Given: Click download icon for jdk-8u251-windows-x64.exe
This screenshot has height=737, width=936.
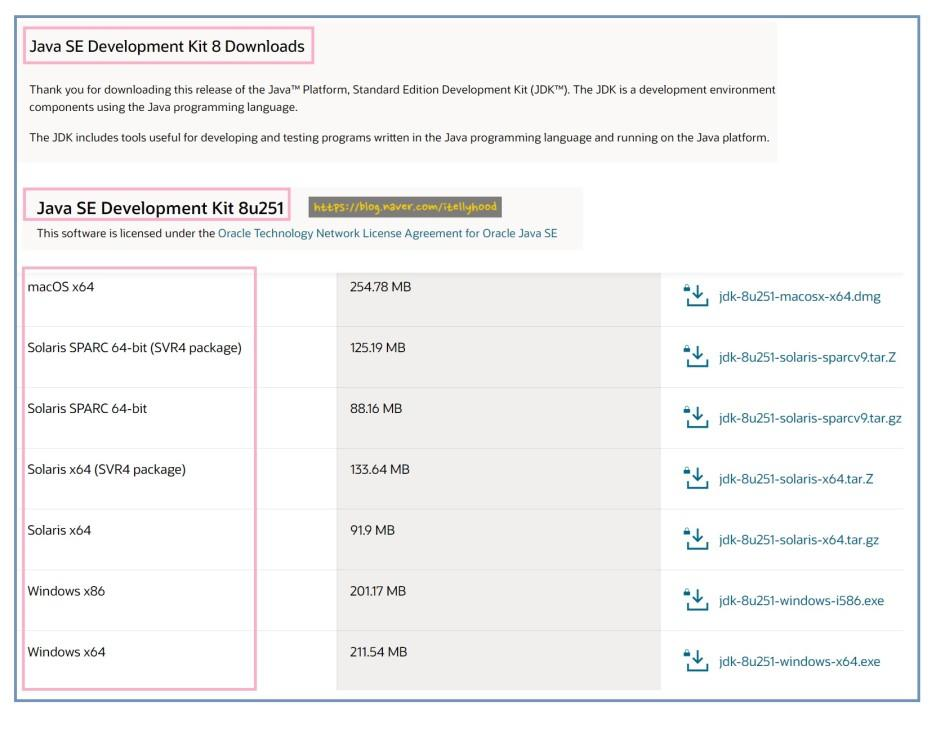Looking at the screenshot, I should (695, 661).
